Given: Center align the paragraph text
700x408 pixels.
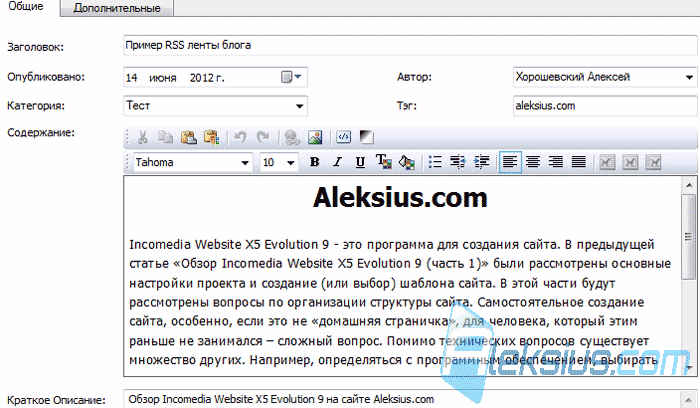Looking at the screenshot, I should (x=533, y=162).
